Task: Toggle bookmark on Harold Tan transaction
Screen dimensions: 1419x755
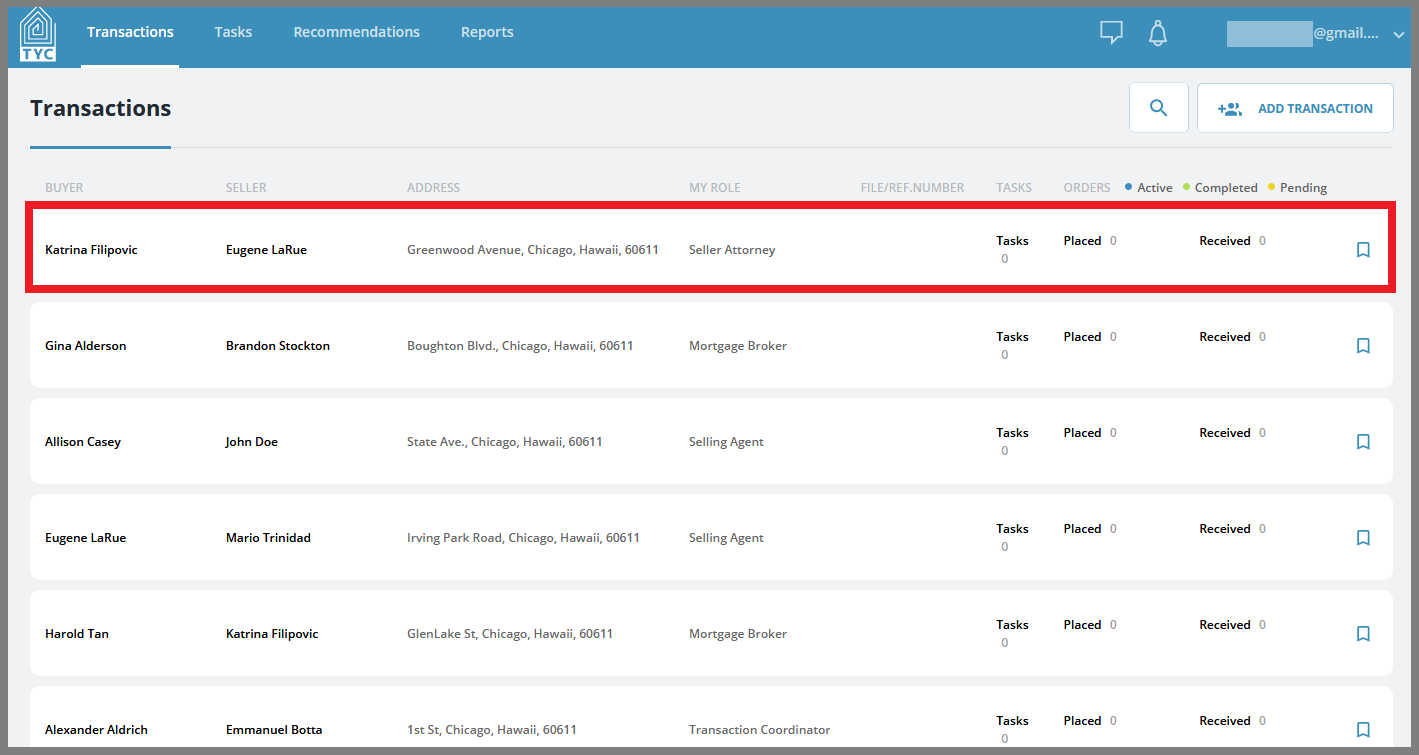Action: click(x=1363, y=634)
